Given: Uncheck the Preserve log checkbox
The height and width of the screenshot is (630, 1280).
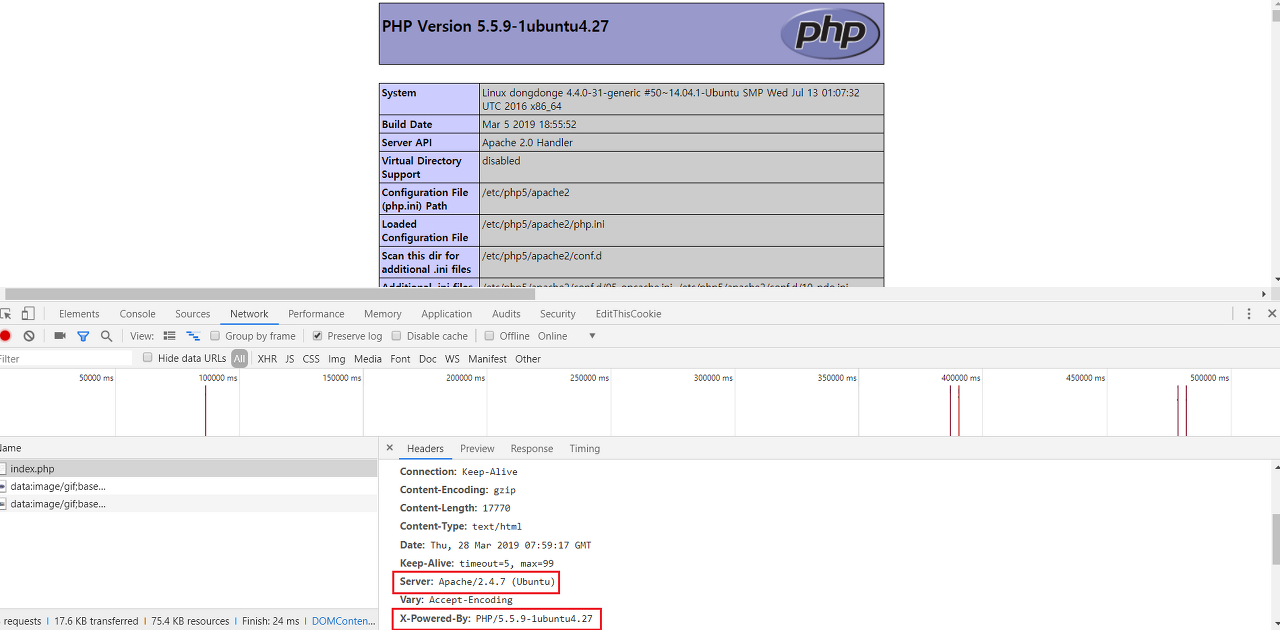Looking at the screenshot, I should pos(317,336).
